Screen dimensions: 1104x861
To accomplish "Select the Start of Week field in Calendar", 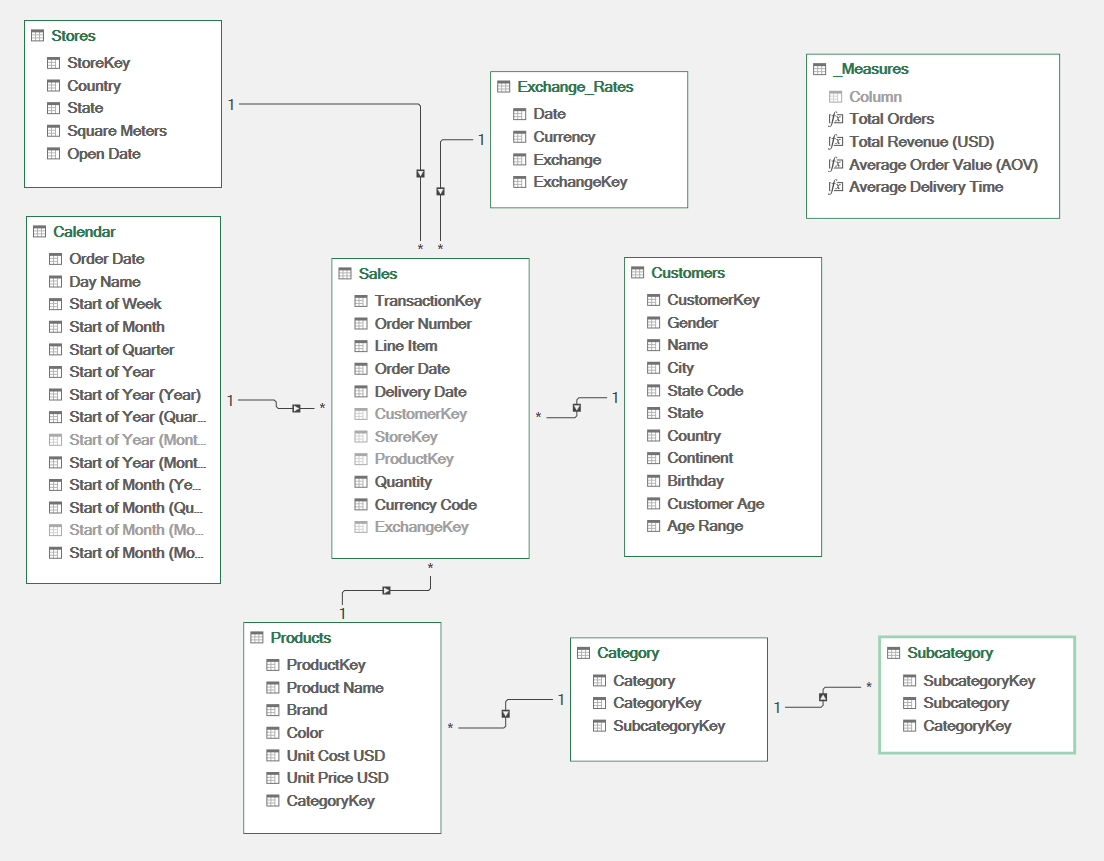I will (115, 303).
